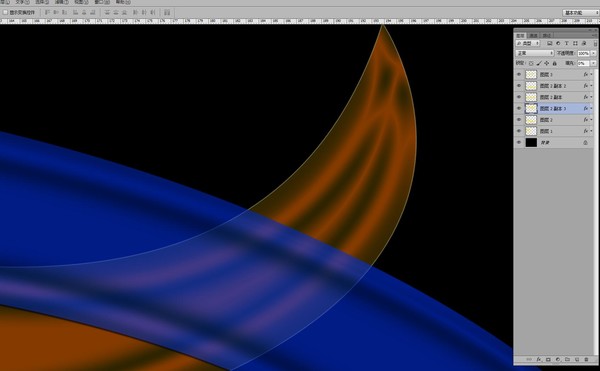The height and width of the screenshot is (371, 600).
Task: Expand the opacity slider arrow
Action: (x=593, y=53)
